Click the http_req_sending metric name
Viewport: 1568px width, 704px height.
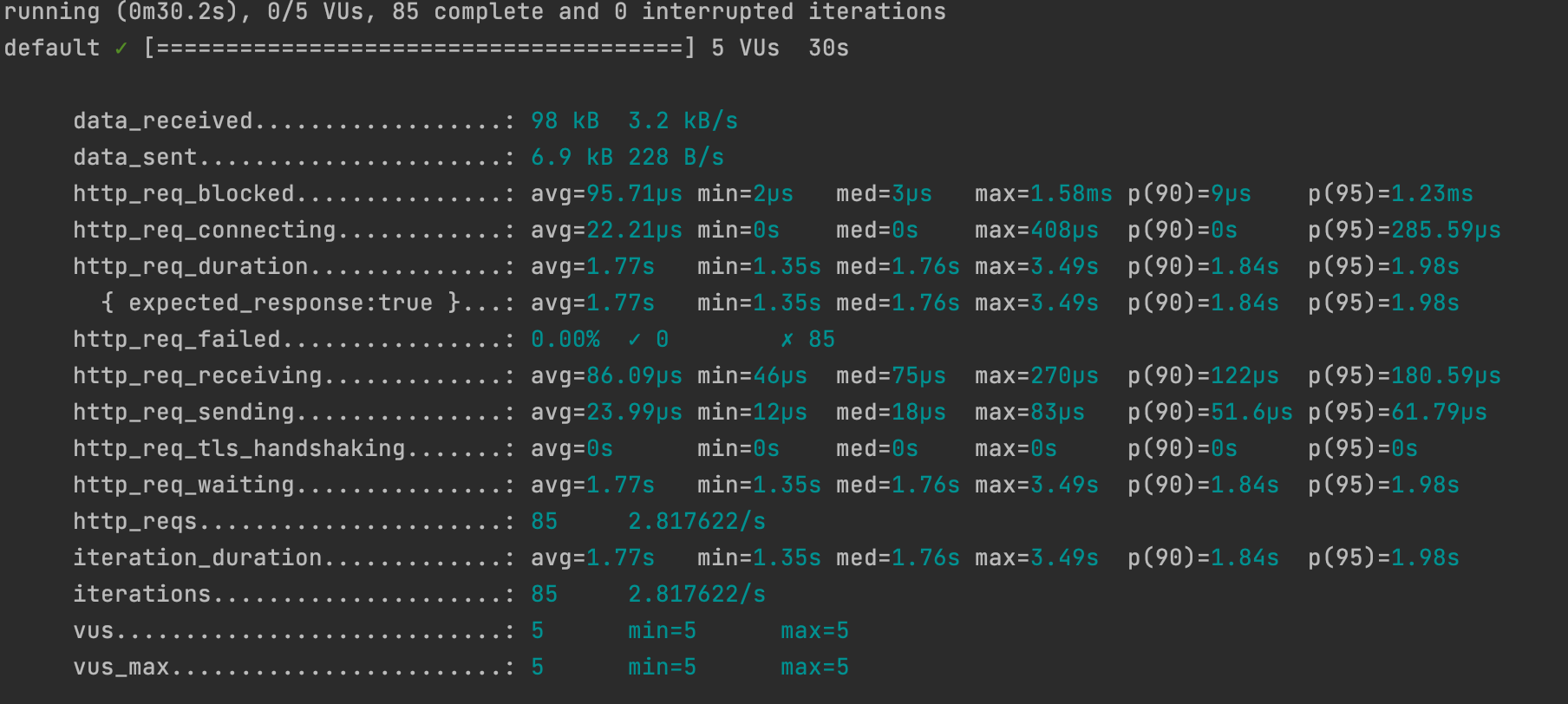(x=183, y=413)
